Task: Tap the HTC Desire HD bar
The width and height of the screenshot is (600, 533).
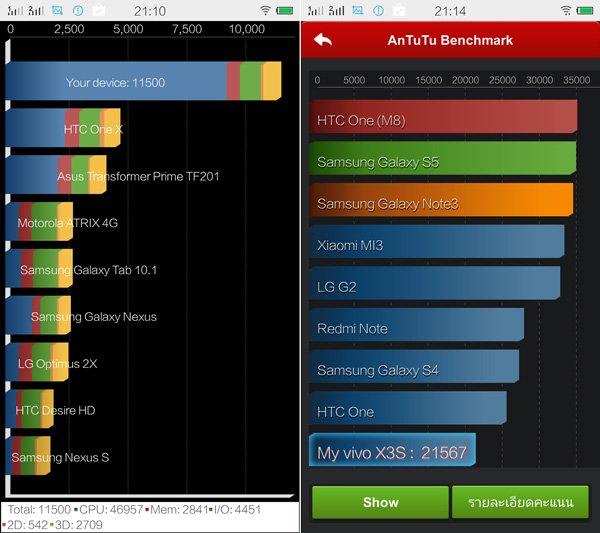Action: click(x=29, y=409)
